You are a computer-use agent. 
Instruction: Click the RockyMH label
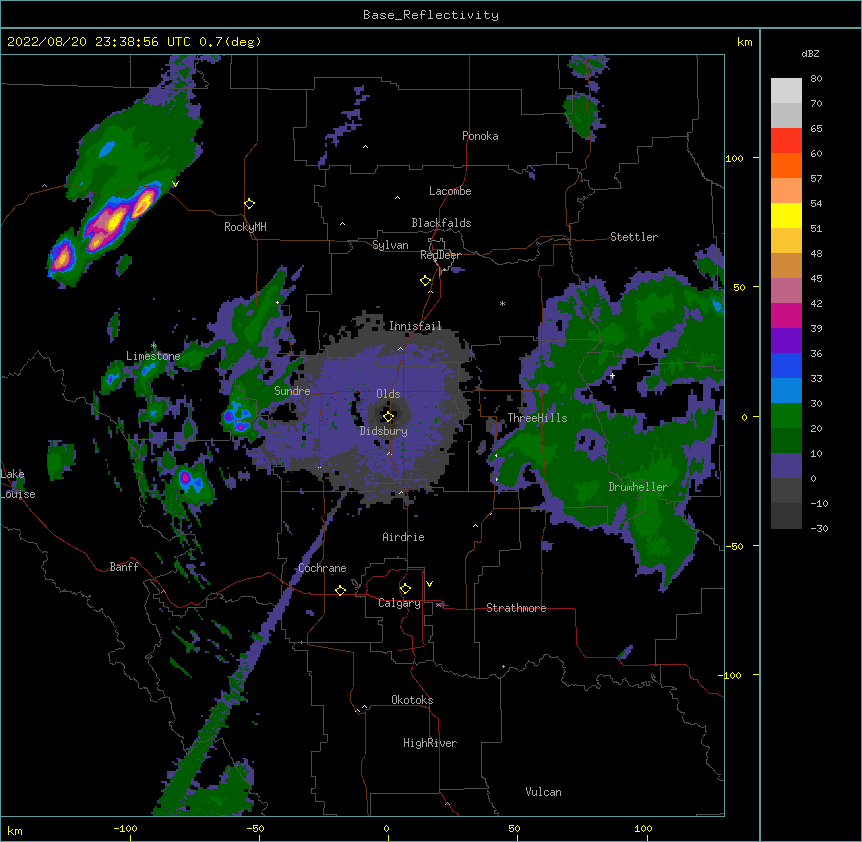point(245,227)
